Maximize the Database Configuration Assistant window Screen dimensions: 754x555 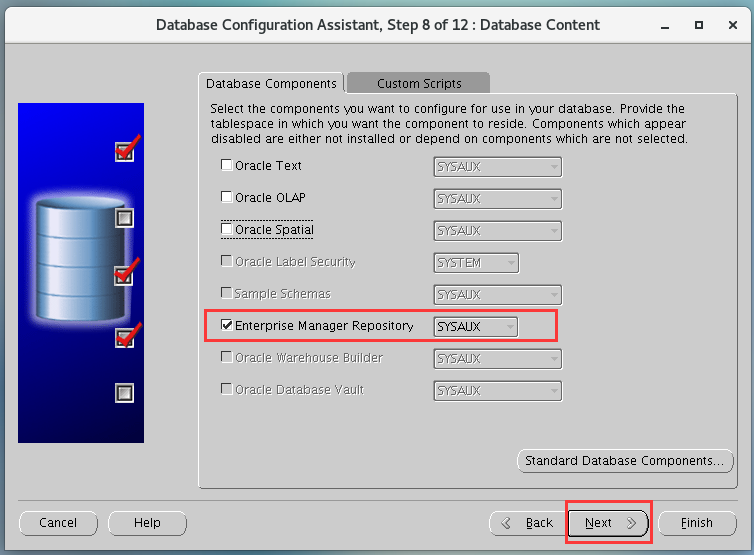pos(699,25)
